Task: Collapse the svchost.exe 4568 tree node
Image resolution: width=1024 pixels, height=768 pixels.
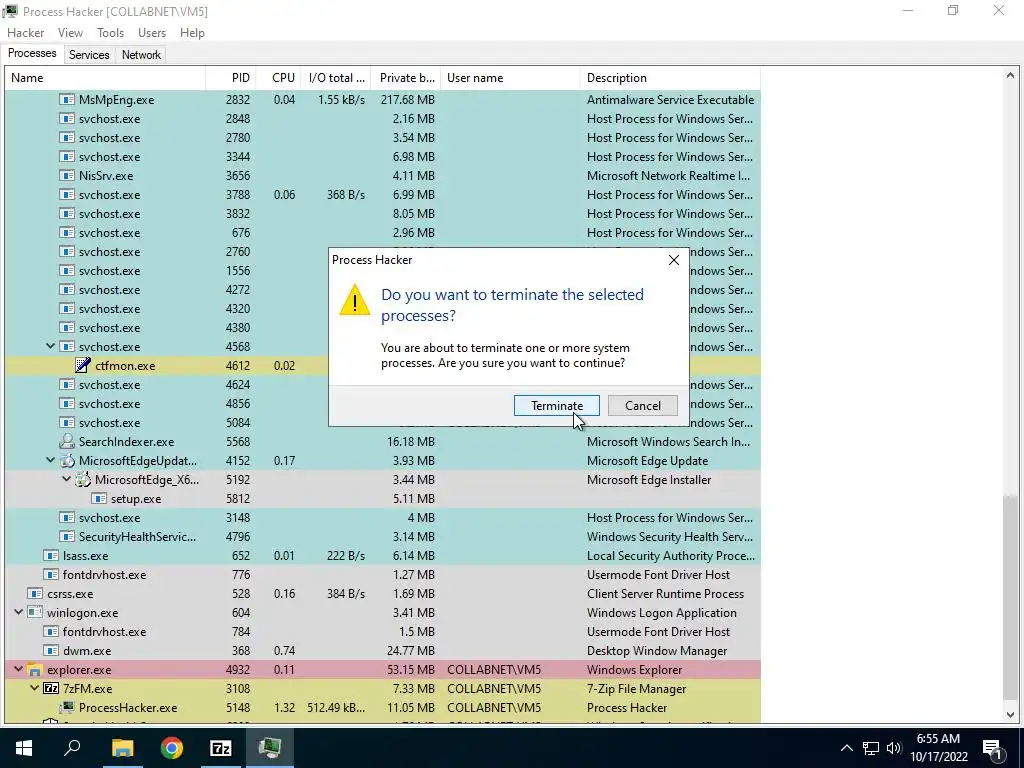Action: click(x=51, y=346)
